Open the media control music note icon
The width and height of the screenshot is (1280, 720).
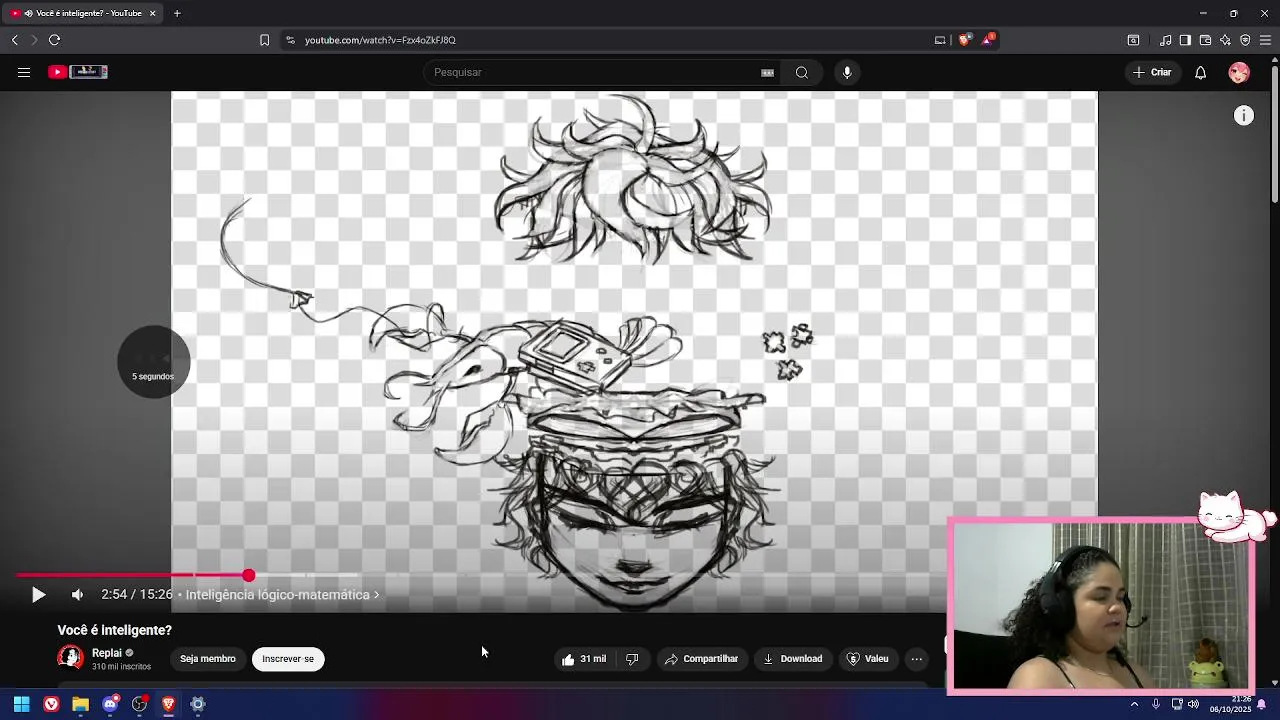pos(1166,40)
